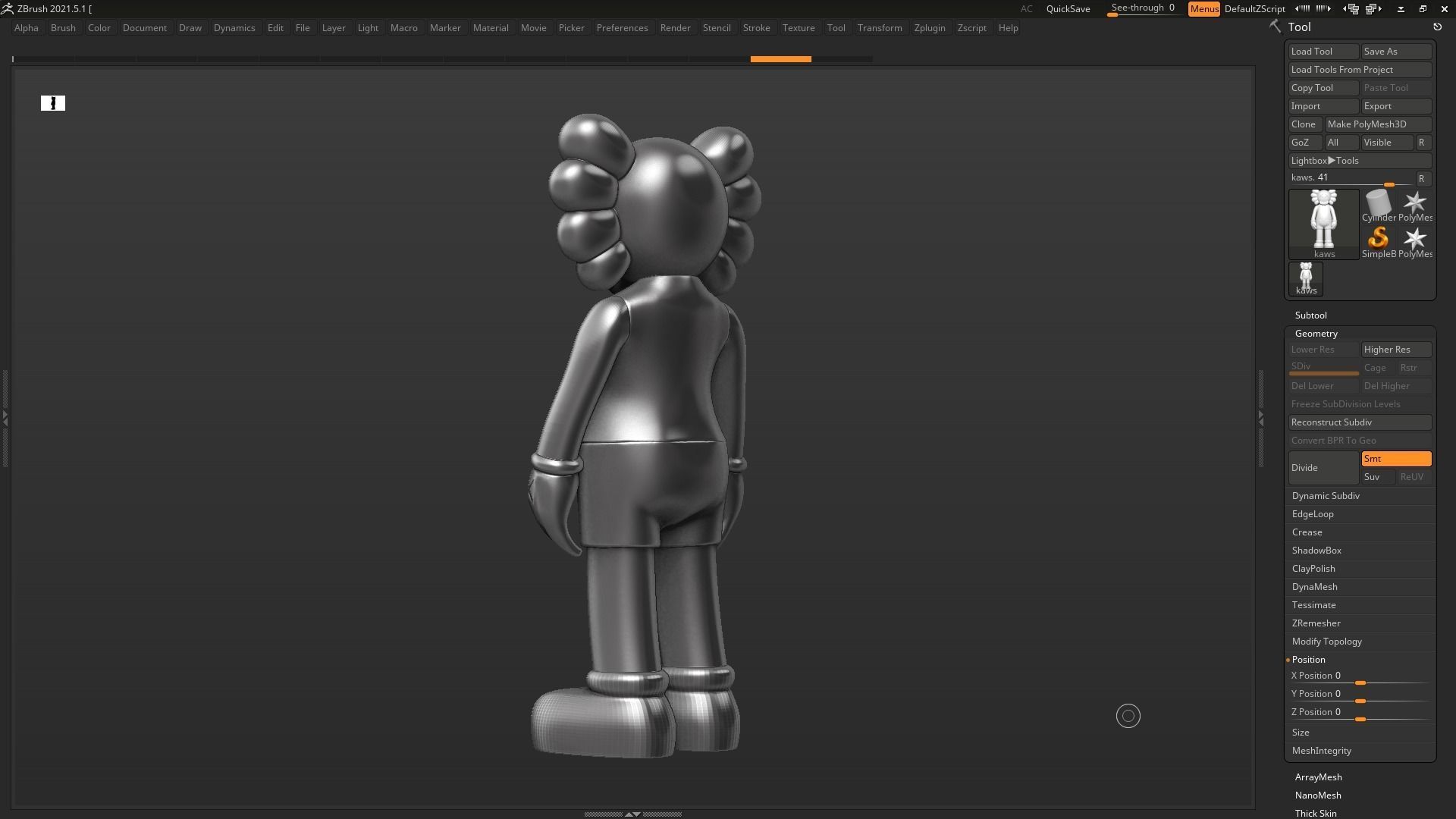Select the upper PolyMesh star tool icon
The image size is (1456, 819).
point(1414,206)
